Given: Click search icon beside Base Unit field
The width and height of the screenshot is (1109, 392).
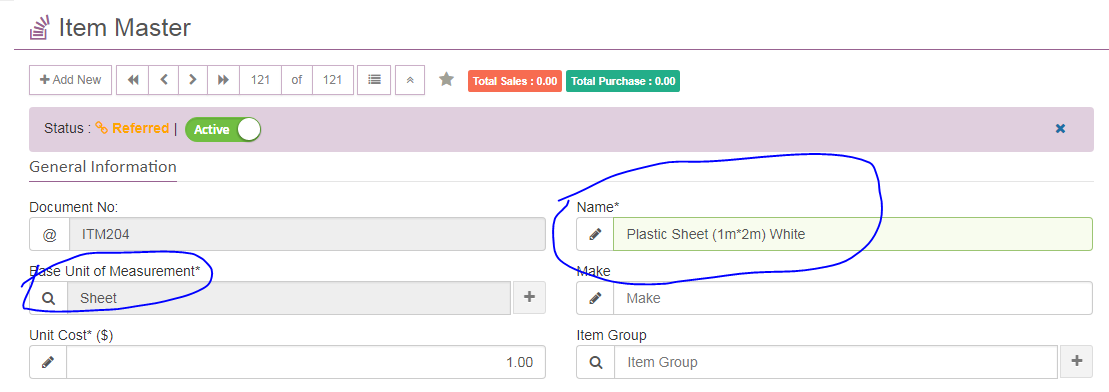Looking at the screenshot, I should coord(48,298).
